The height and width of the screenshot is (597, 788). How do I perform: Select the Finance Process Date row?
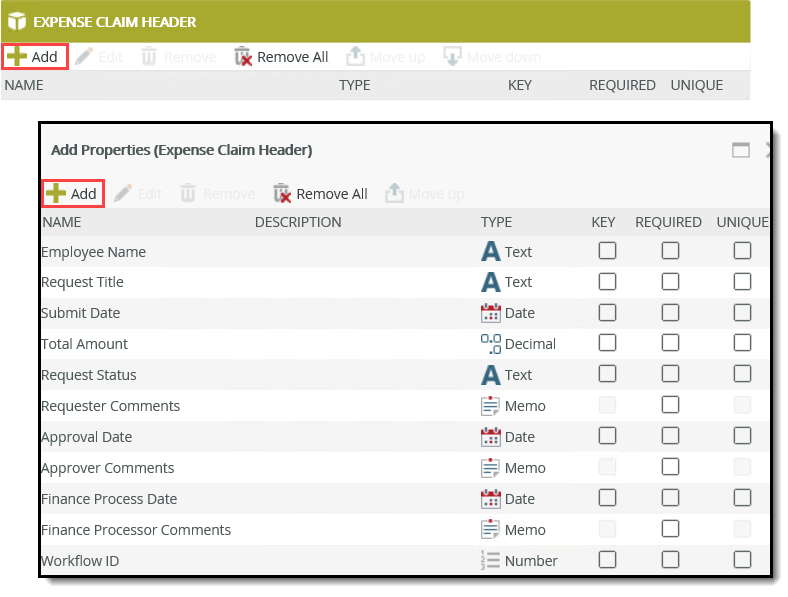click(405, 499)
